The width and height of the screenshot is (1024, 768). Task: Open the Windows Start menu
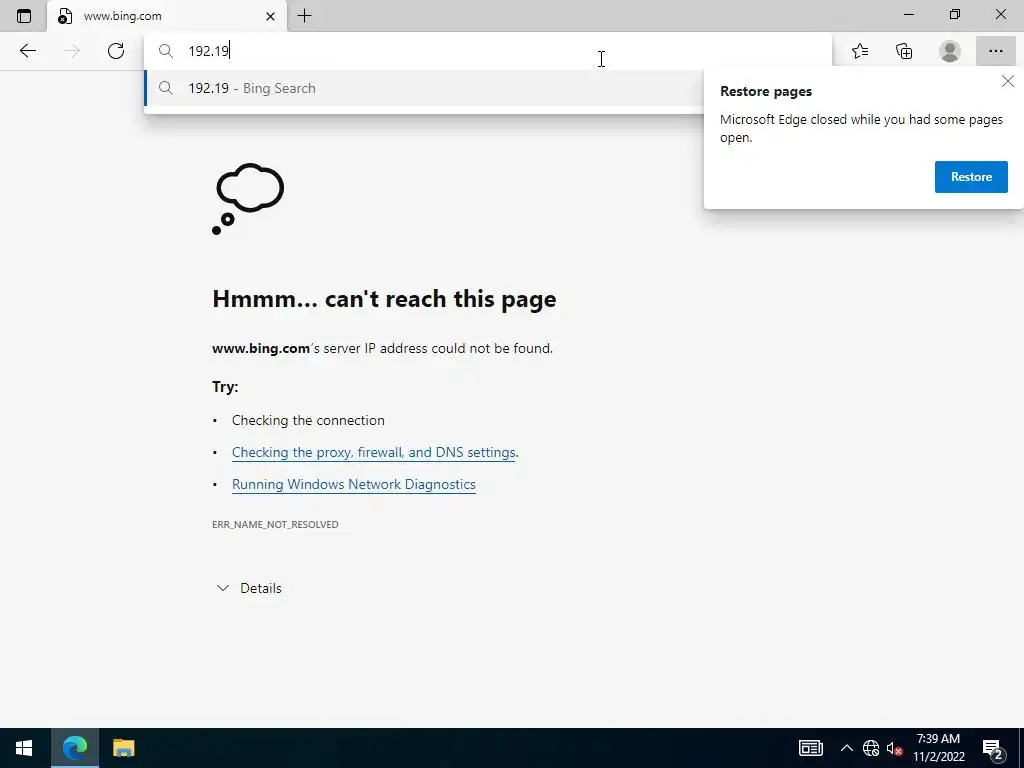(24, 748)
